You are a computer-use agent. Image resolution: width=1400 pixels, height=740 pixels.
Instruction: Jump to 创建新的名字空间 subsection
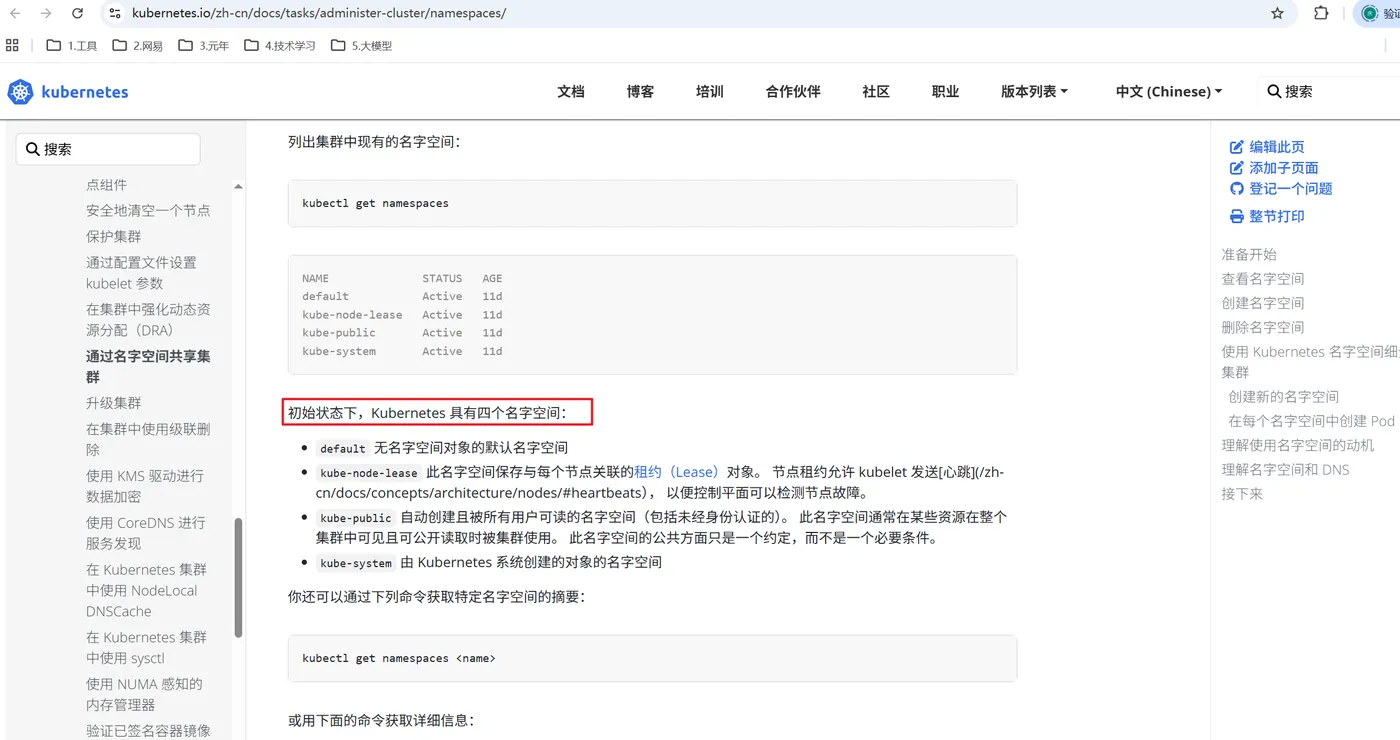tap(1284, 397)
